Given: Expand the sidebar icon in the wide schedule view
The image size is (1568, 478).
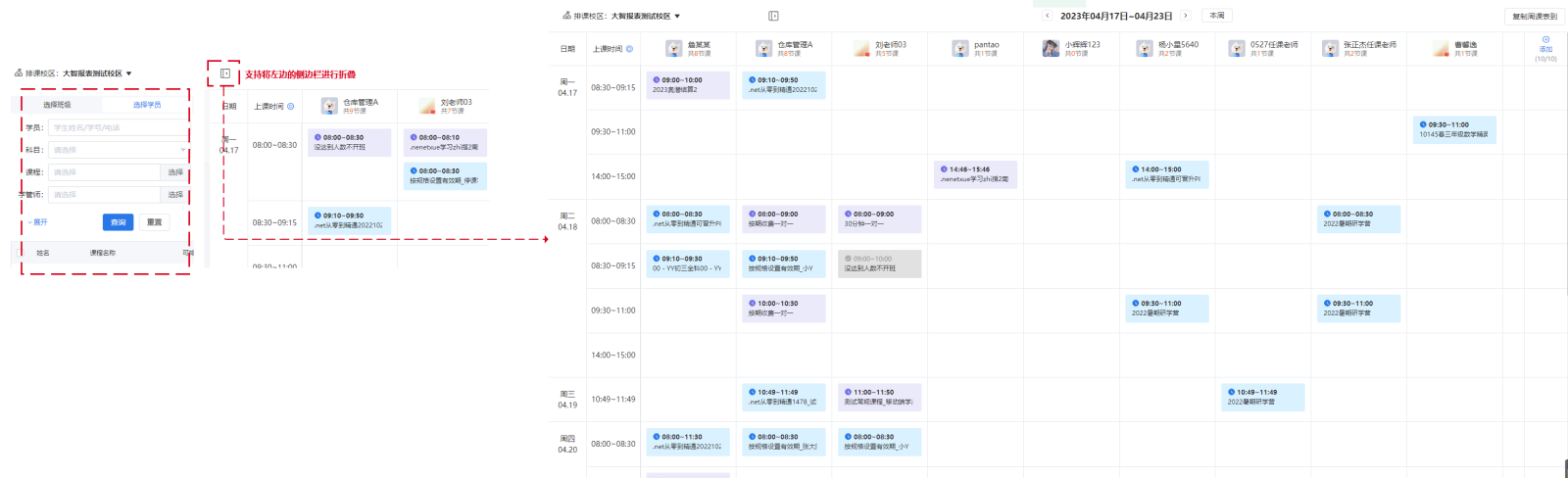Looking at the screenshot, I should click(773, 16).
